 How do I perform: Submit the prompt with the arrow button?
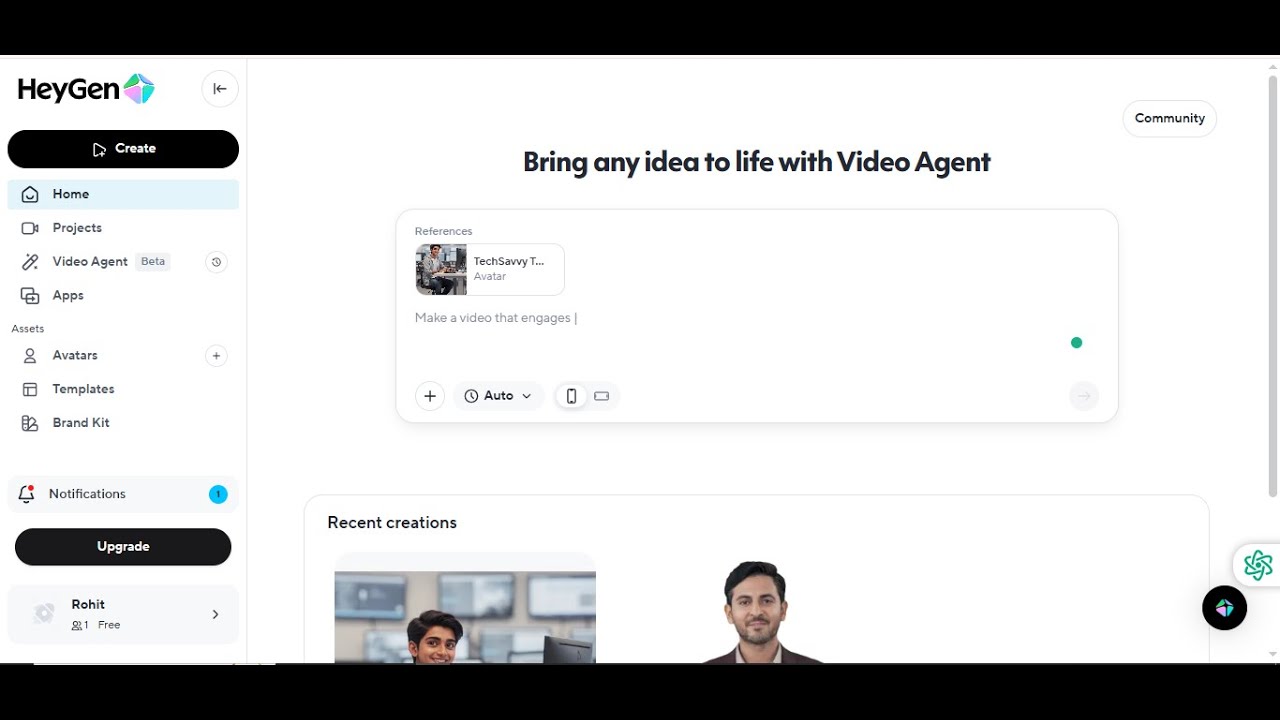click(1083, 396)
